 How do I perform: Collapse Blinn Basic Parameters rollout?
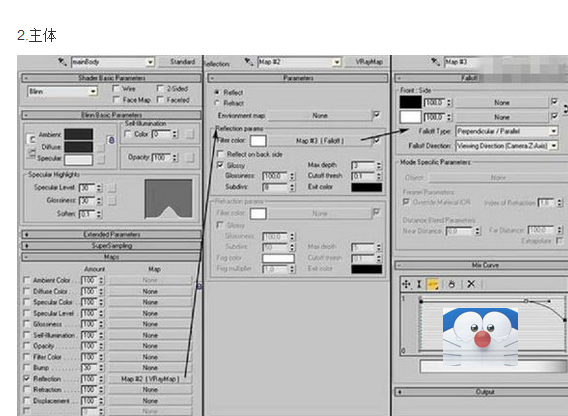[x=111, y=115]
